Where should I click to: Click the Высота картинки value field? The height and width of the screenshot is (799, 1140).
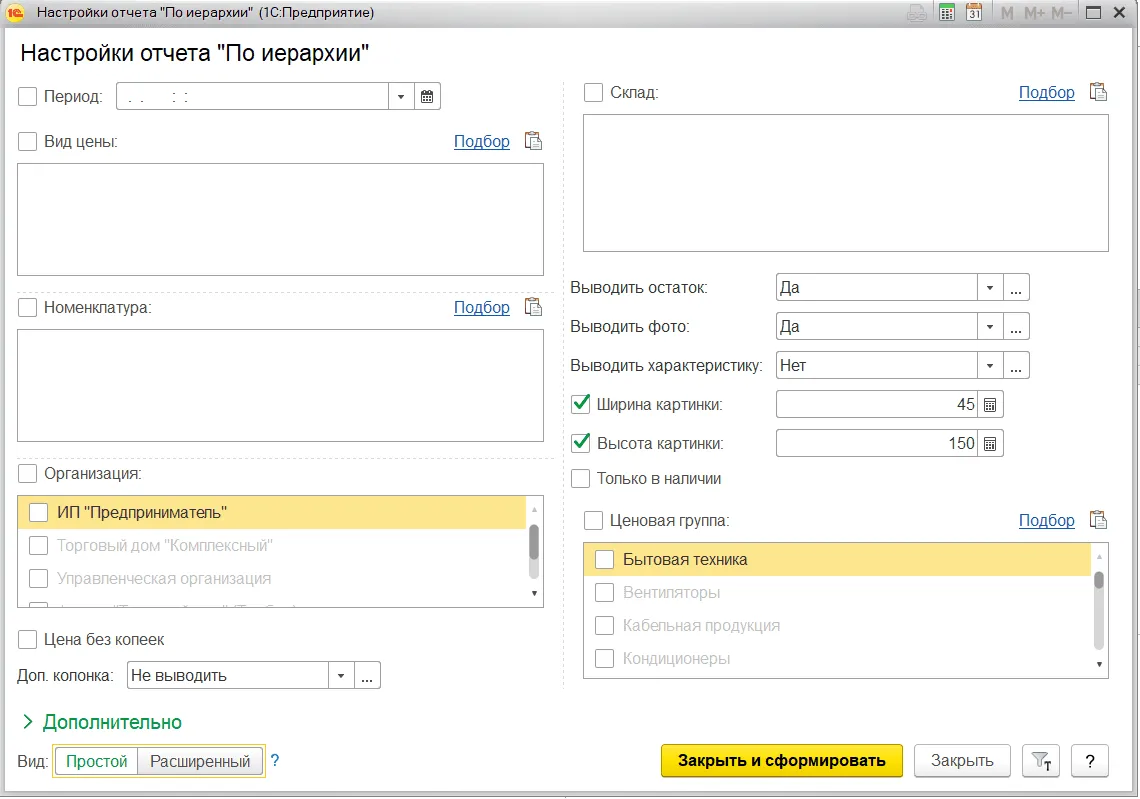878,443
